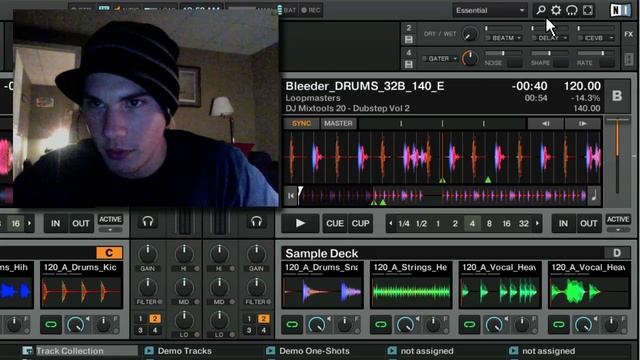Viewport: 640px width, 360px height.
Task: Click the Demo Tracks favorite folder icon
Action: click(149, 351)
